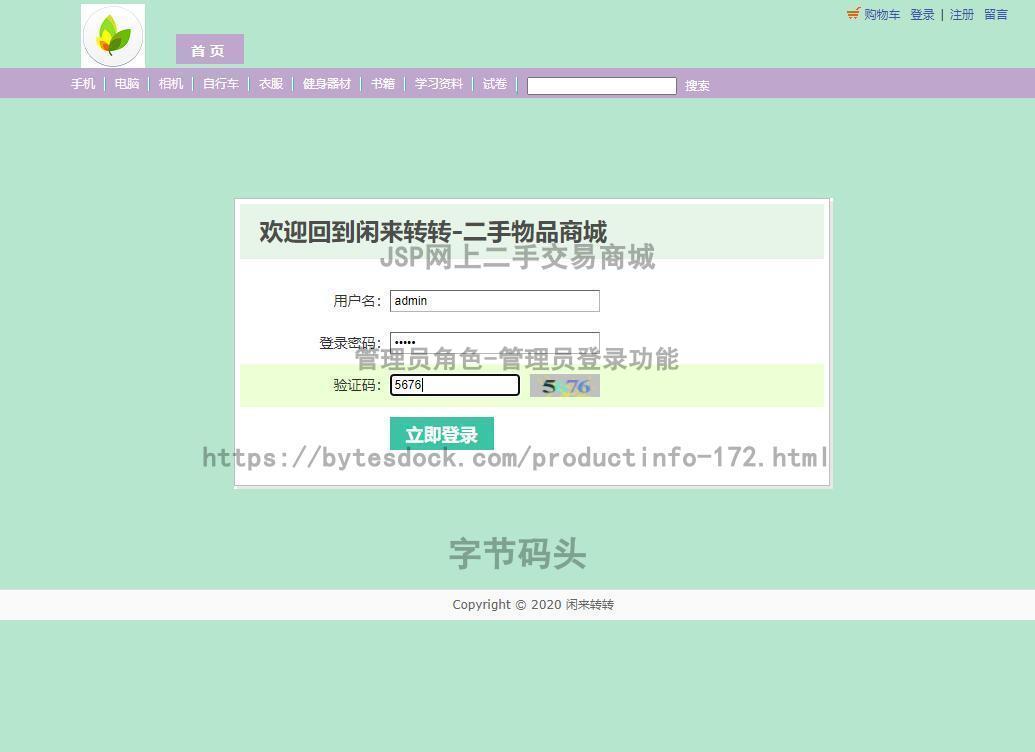Screen dimensions: 1035x752
Task: Click inside the 用户名 username field
Action: point(494,300)
